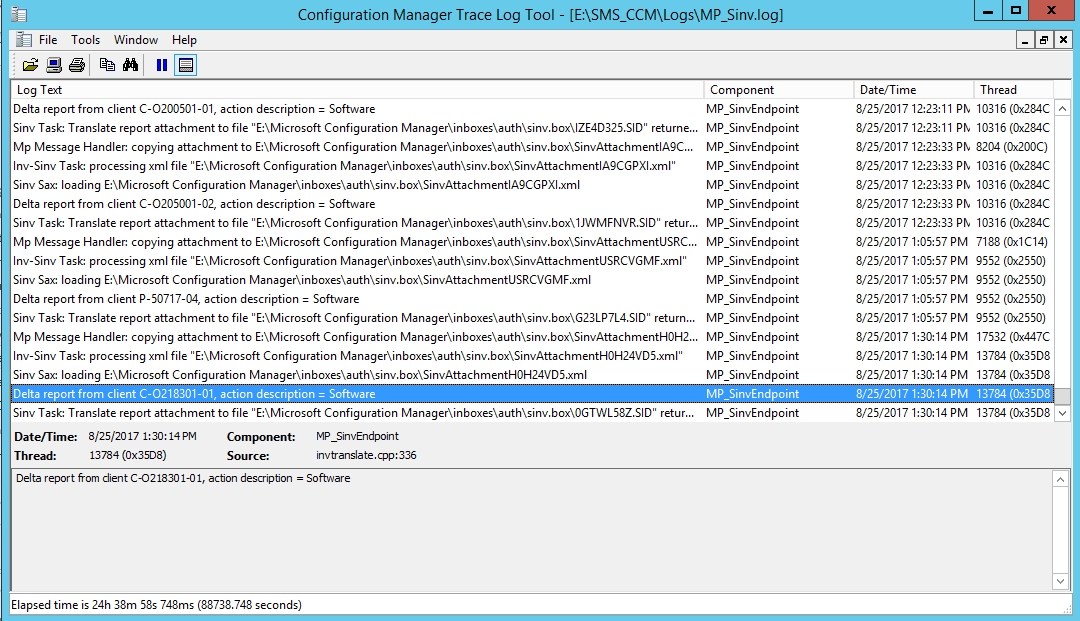Viewport: 1080px width, 621px height.
Task: Open a log file with the folder icon
Action: coord(29,64)
